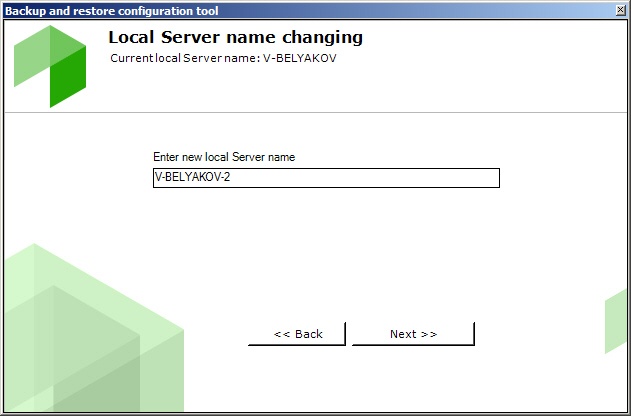Click the green shape on right edge
The width and height of the screenshot is (631, 416).
click(x=616, y=322)
